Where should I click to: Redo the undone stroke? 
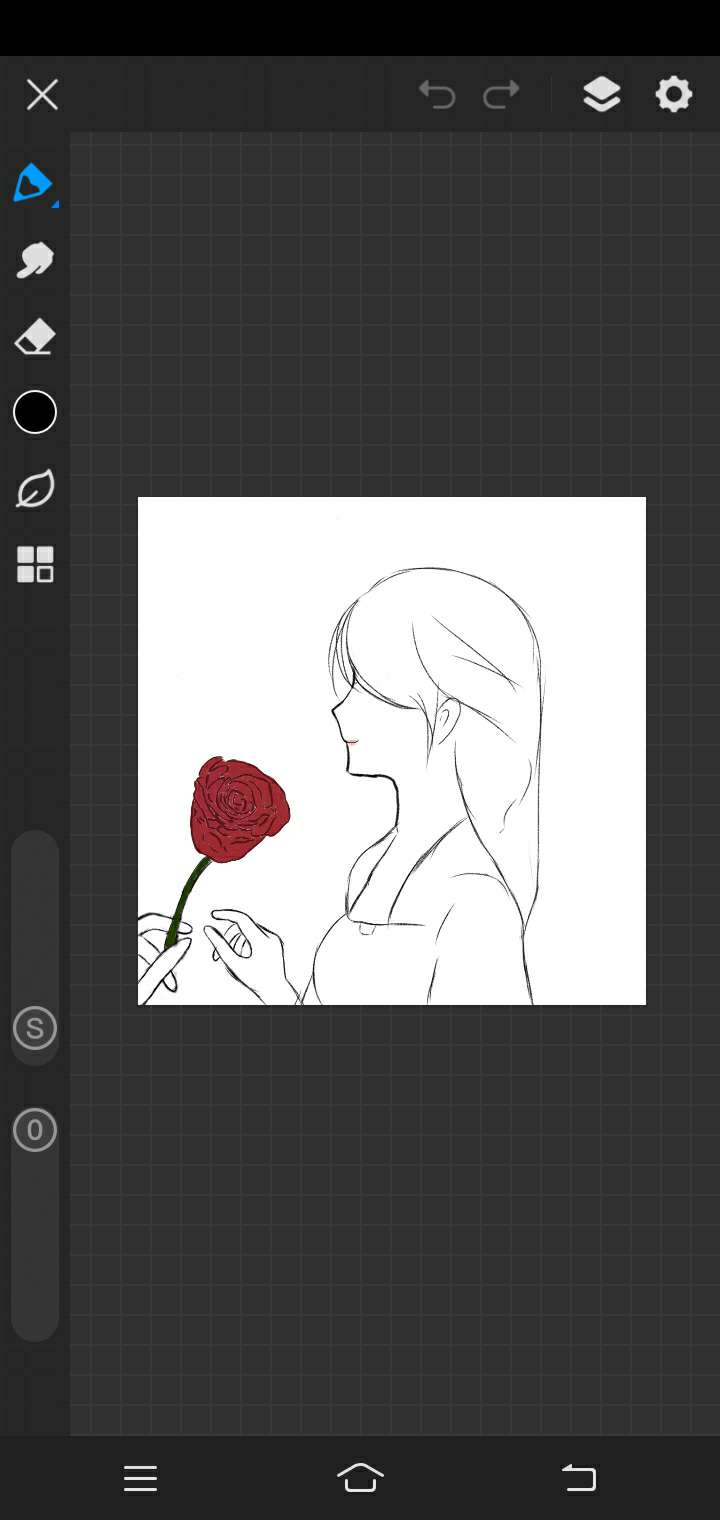click(x=501, y=95)
